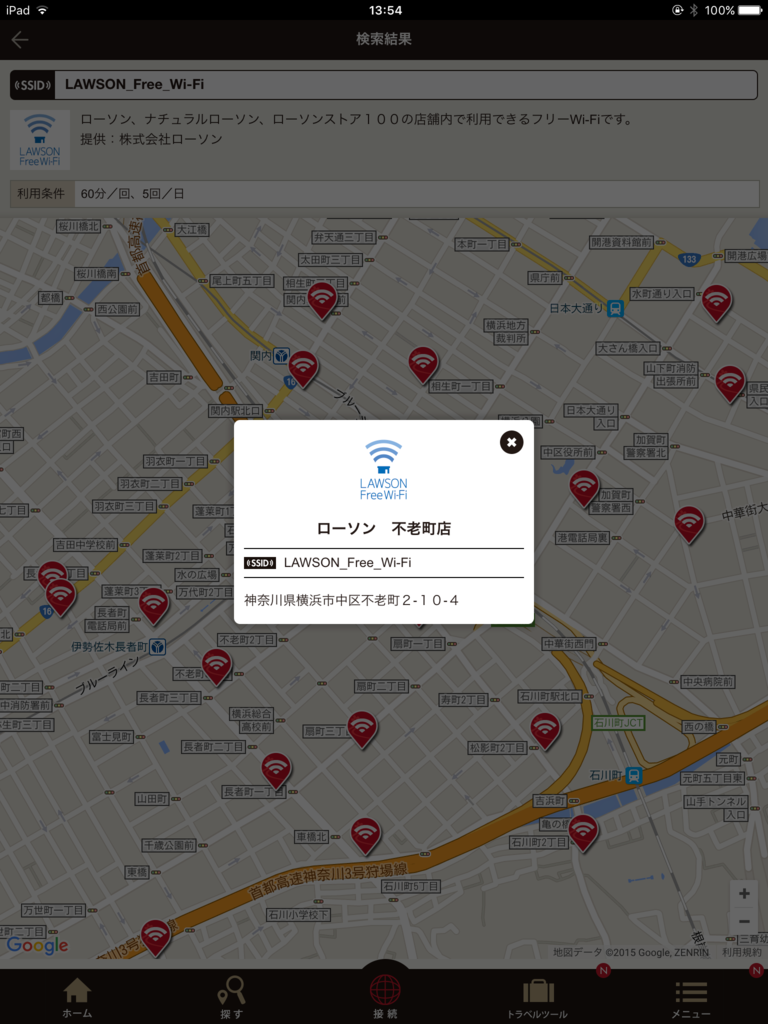Image resolution: width=768 pixels, height=1024 pixels.
Task: Go back with the header arrow
Action: pyautogui.click(x=20, y=40)
